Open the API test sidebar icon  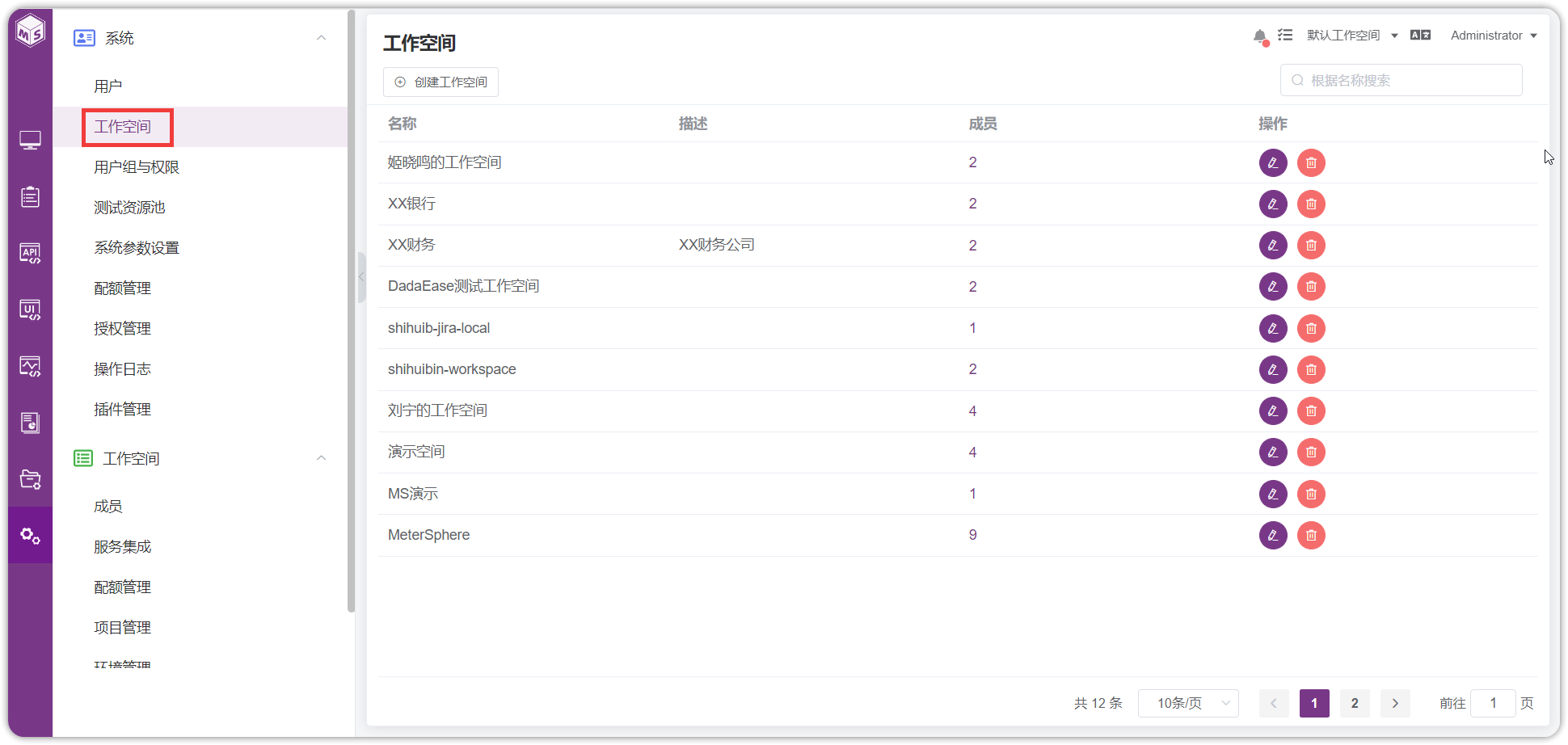point(30,254)
